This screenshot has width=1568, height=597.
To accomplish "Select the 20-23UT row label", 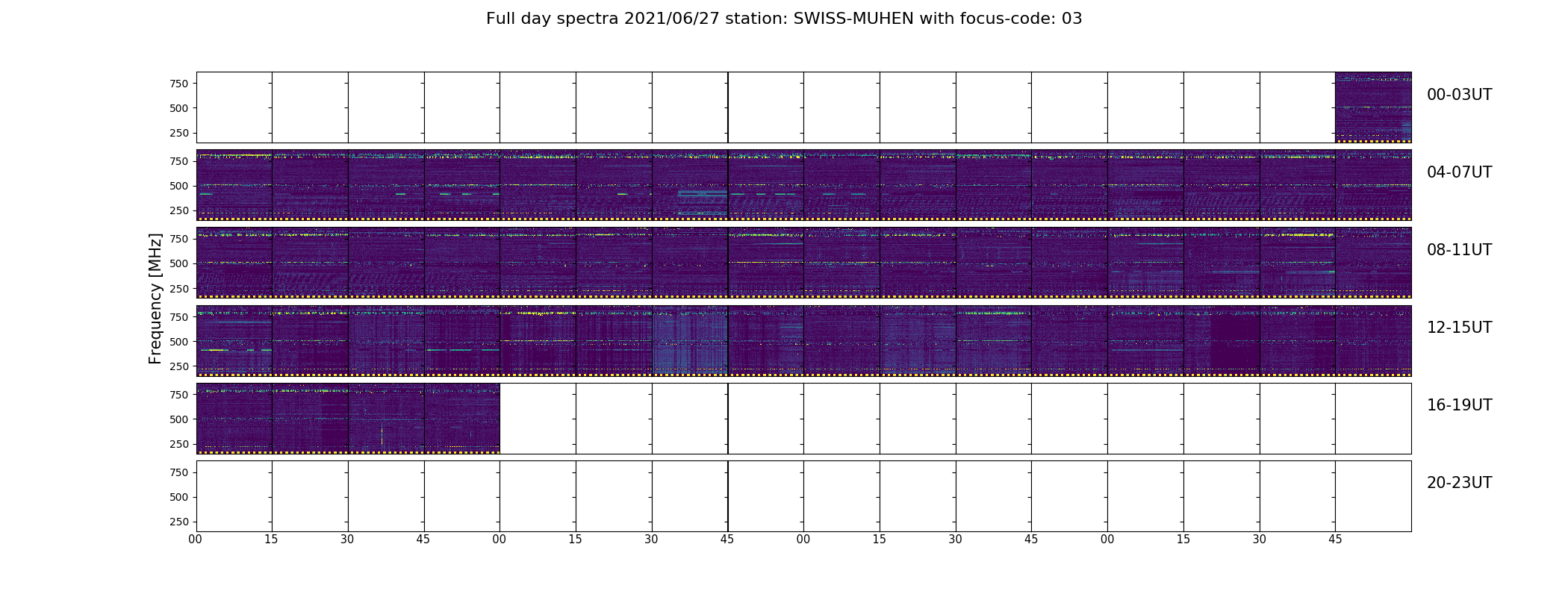I will pyautogui.click(x=1459, y=483).
